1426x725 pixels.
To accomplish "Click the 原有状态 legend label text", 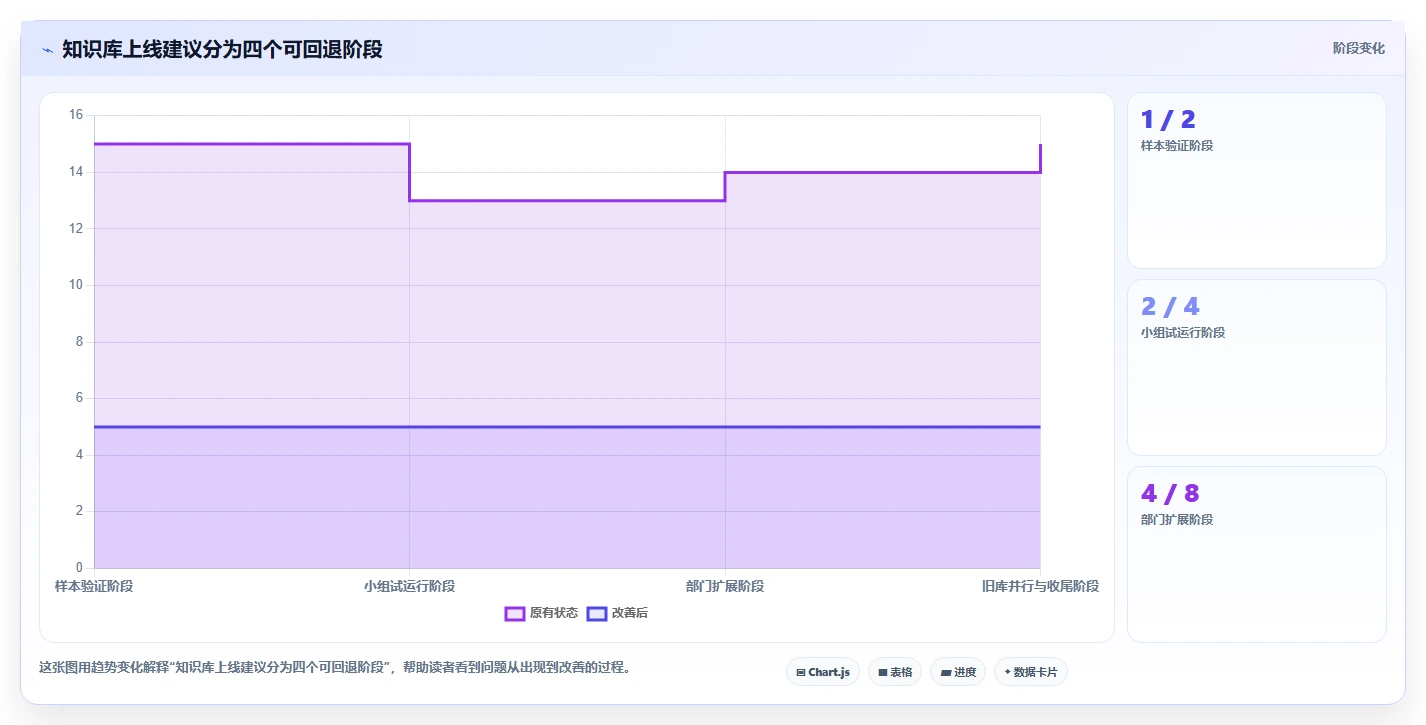I will tap(554, 613).
